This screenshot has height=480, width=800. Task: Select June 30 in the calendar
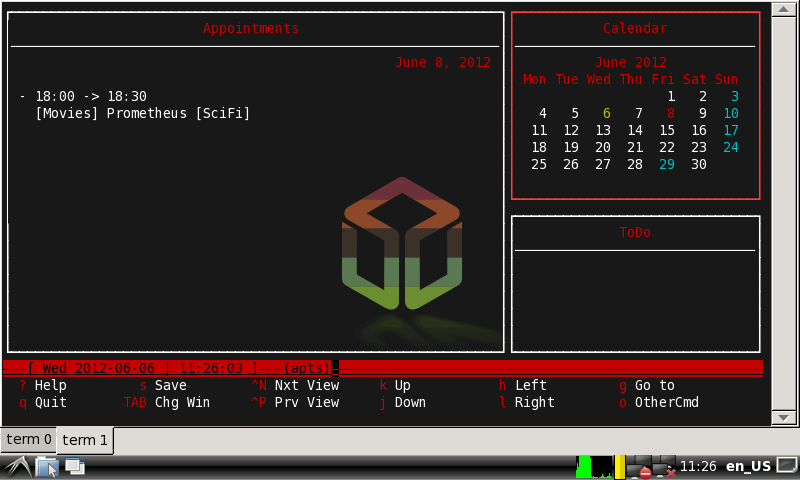[698, 164]
